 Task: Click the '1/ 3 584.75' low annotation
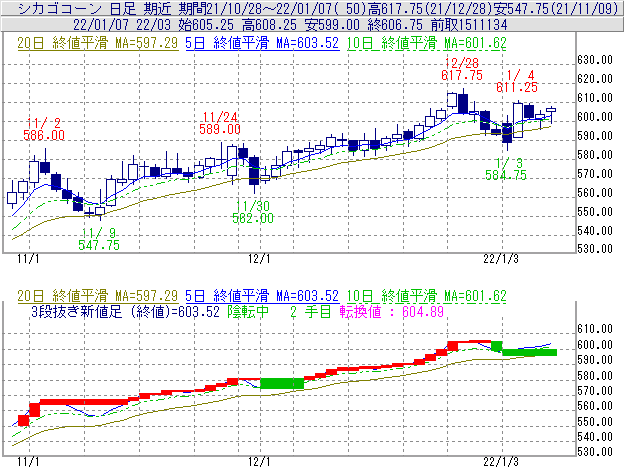tap(505, 169)
